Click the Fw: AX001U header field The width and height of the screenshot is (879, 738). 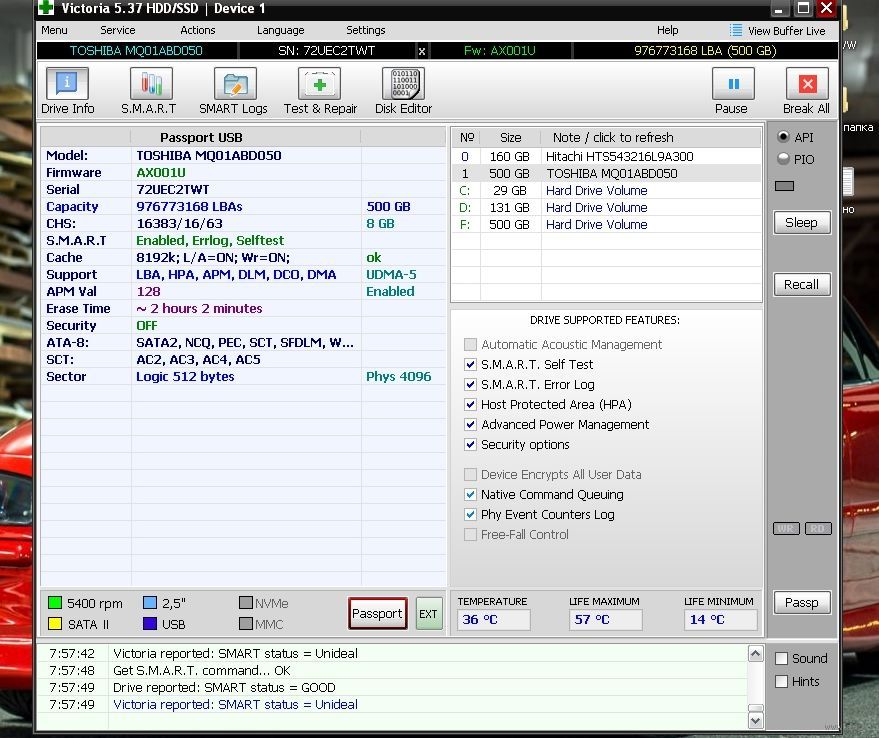pos(500,51)
